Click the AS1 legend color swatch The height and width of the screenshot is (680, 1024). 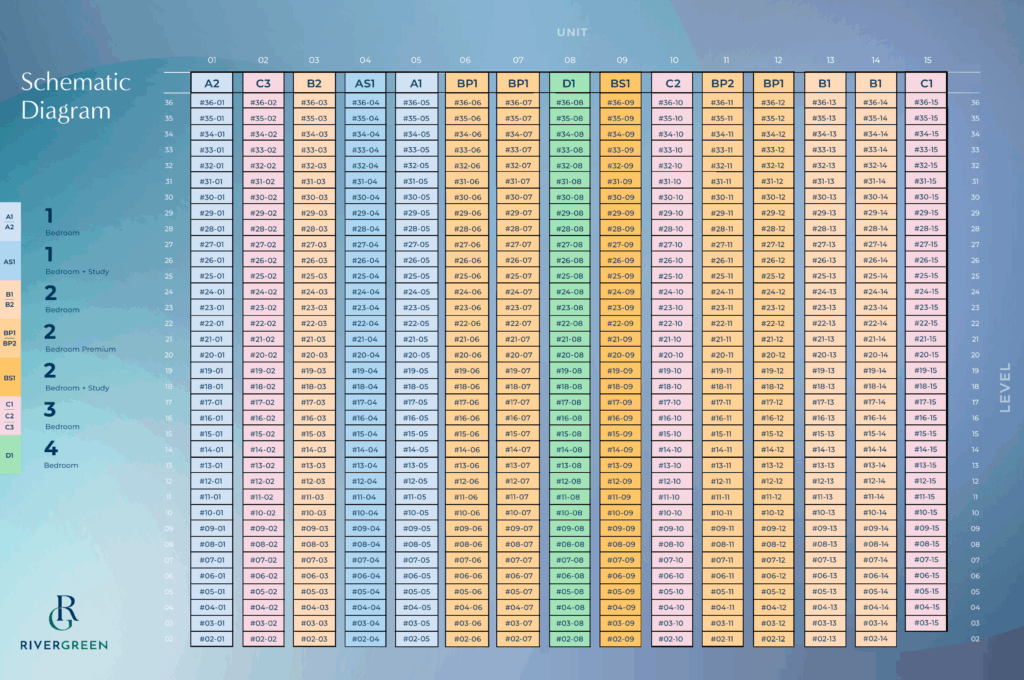point(10,262)
